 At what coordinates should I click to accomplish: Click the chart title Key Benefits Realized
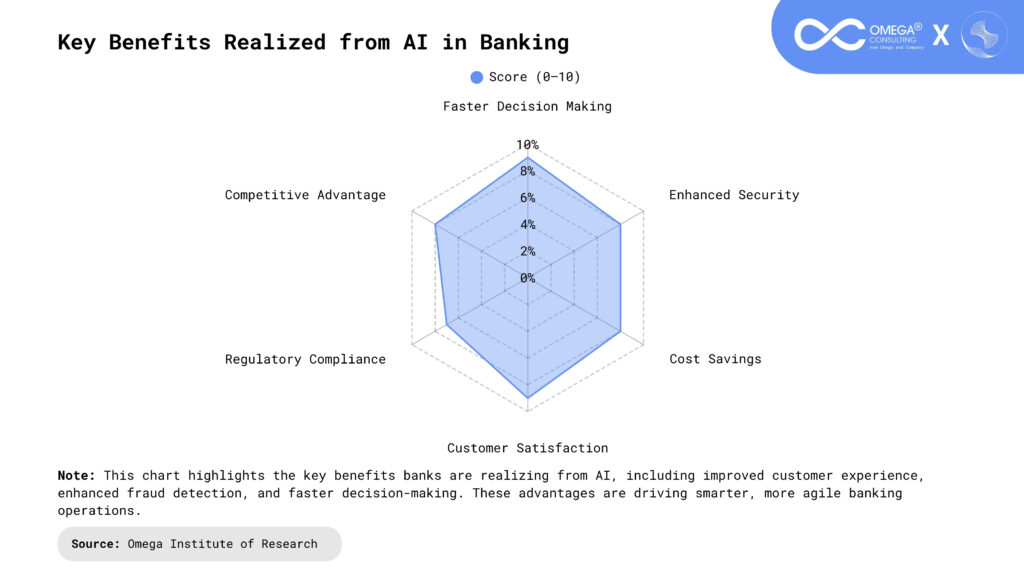click(313, 42)
